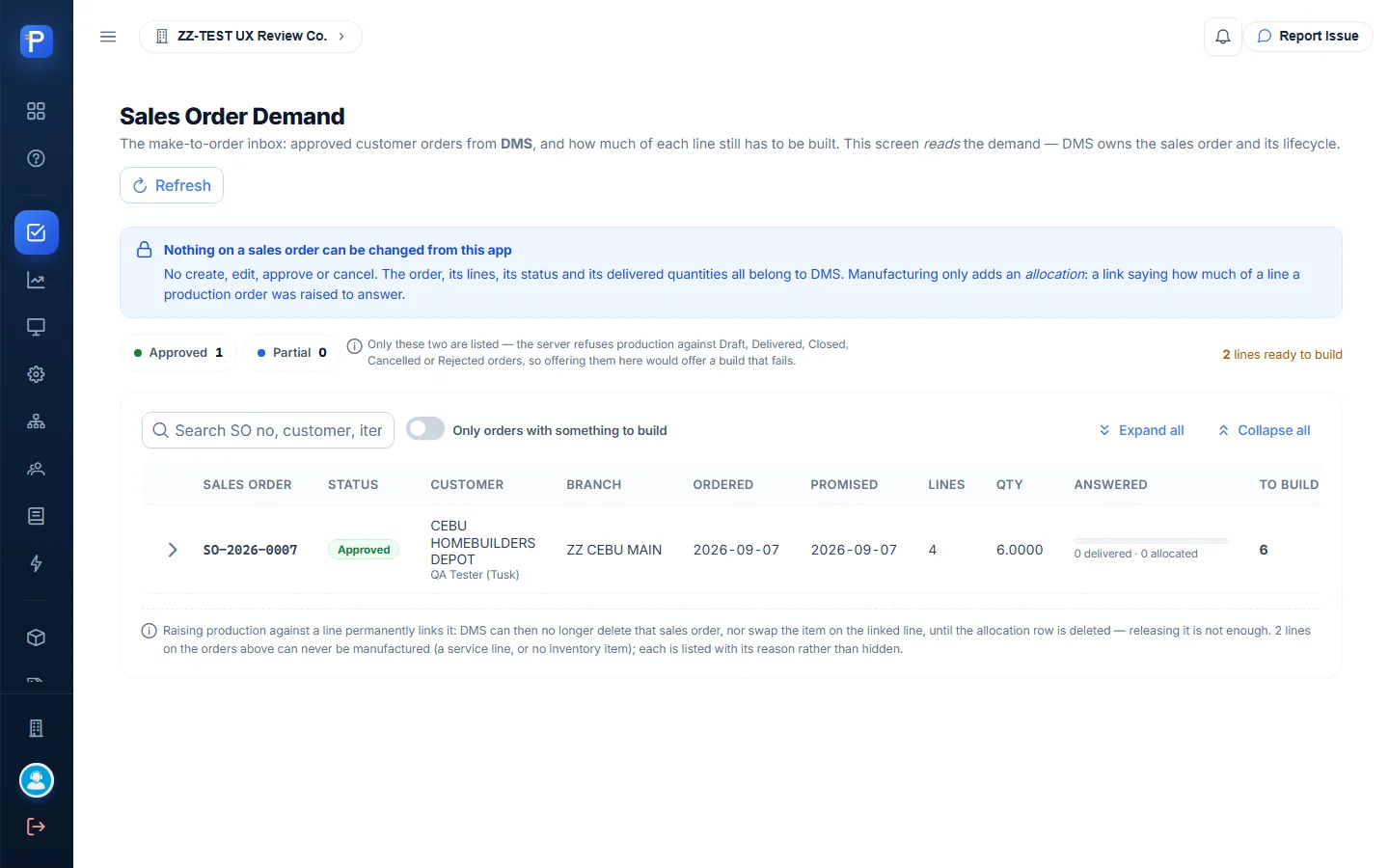1389x868 pixels.
Task: Open the help question mark sidebar icon
Action: (x=37, y=158)
